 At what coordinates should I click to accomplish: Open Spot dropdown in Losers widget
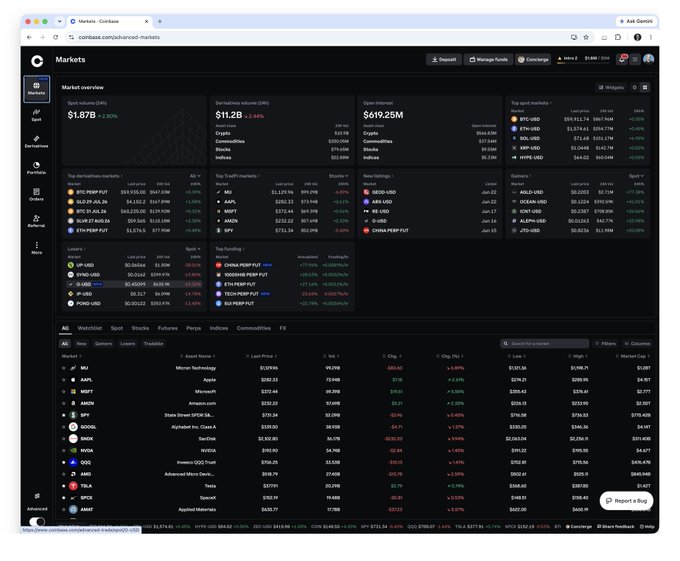(193, 249)
